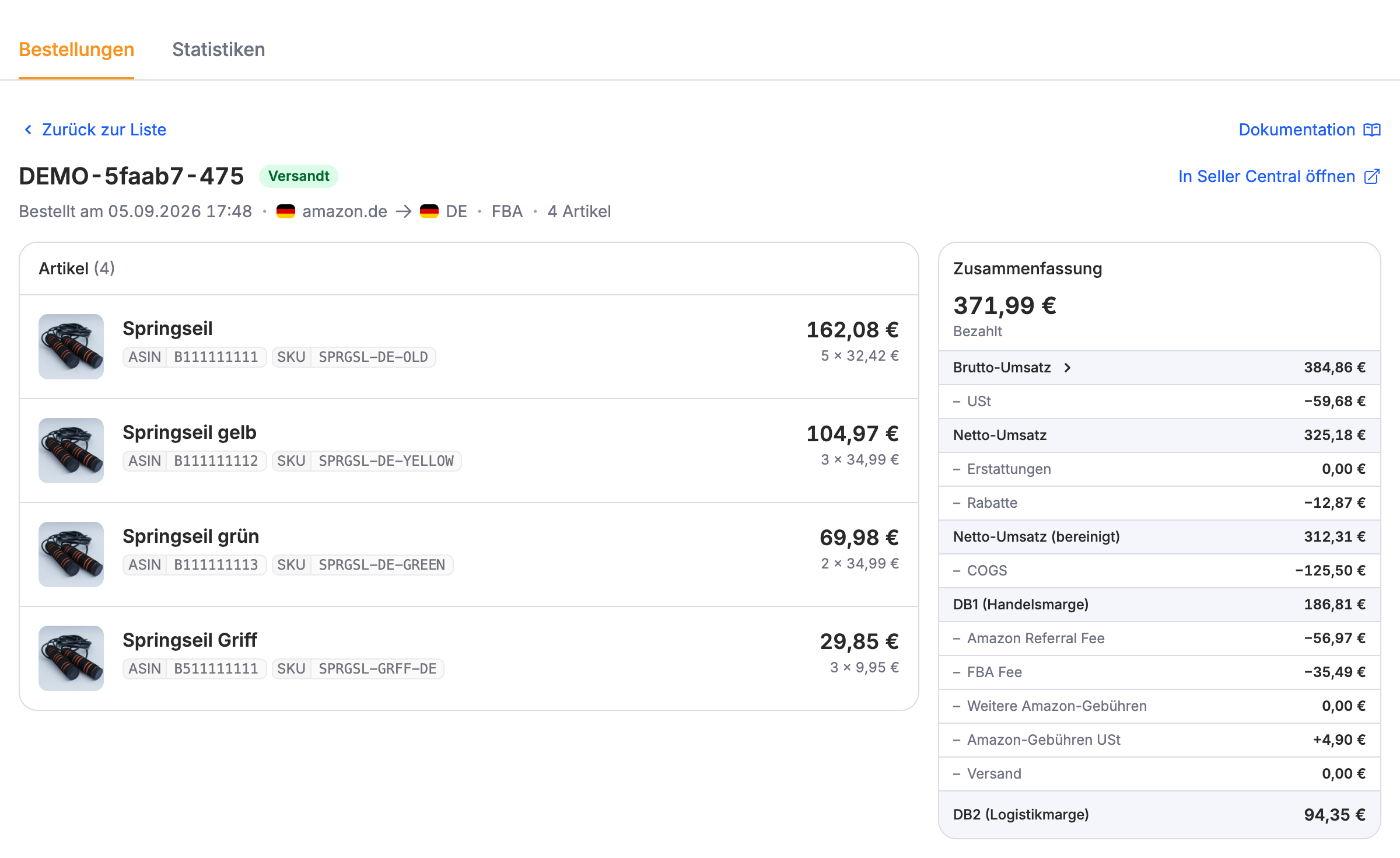Open In Seller Central öffnen link

click(x=1279, y=176)
